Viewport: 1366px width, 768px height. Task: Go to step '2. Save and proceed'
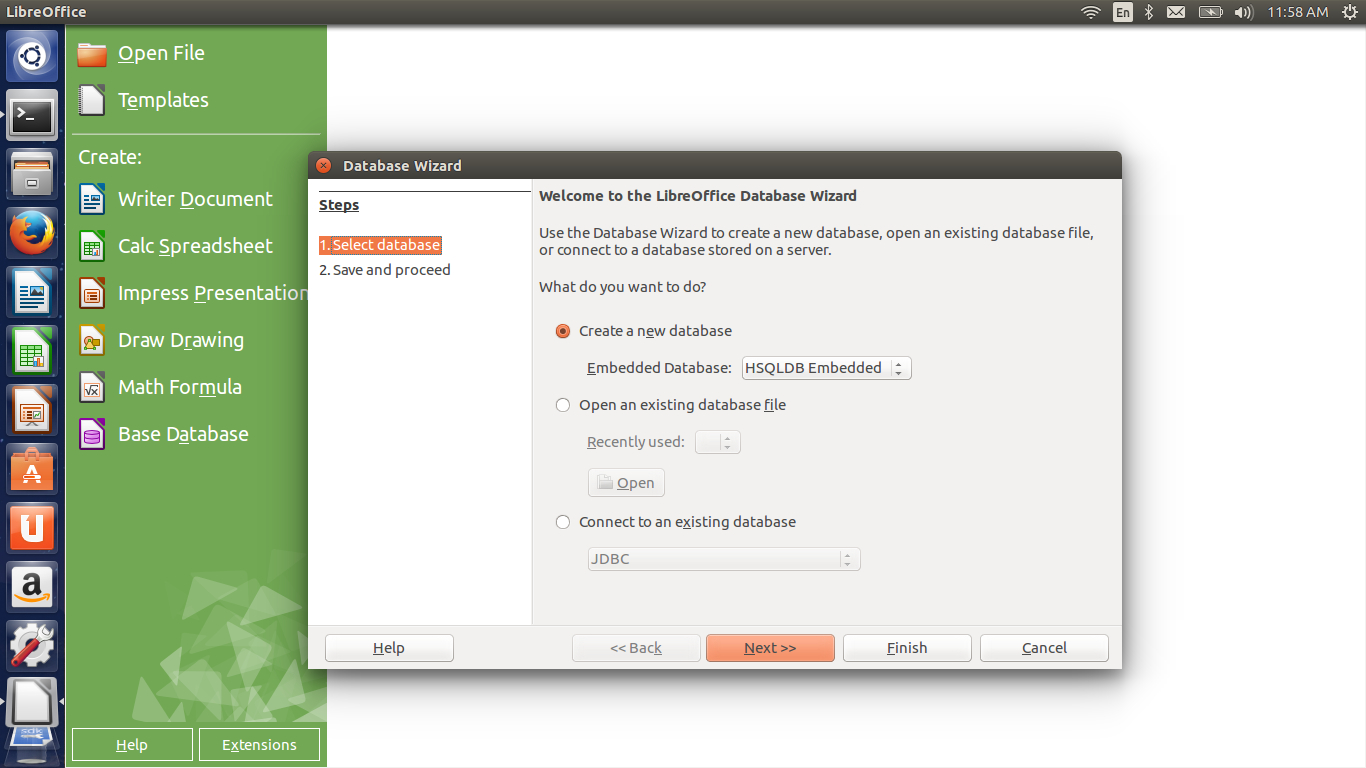point(385,270)
